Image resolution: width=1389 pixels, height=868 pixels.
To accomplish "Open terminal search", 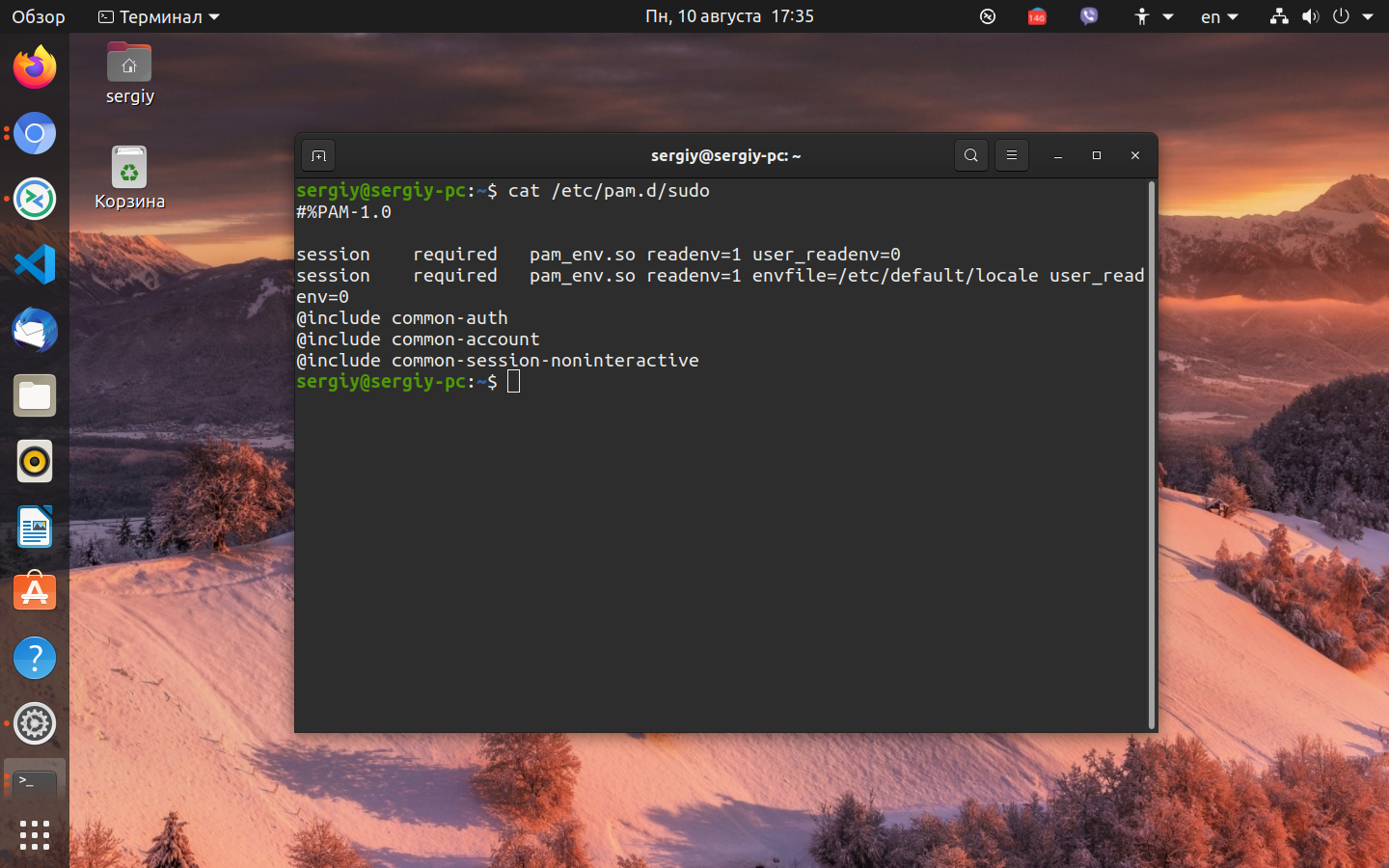I will (x=971, y=155).
